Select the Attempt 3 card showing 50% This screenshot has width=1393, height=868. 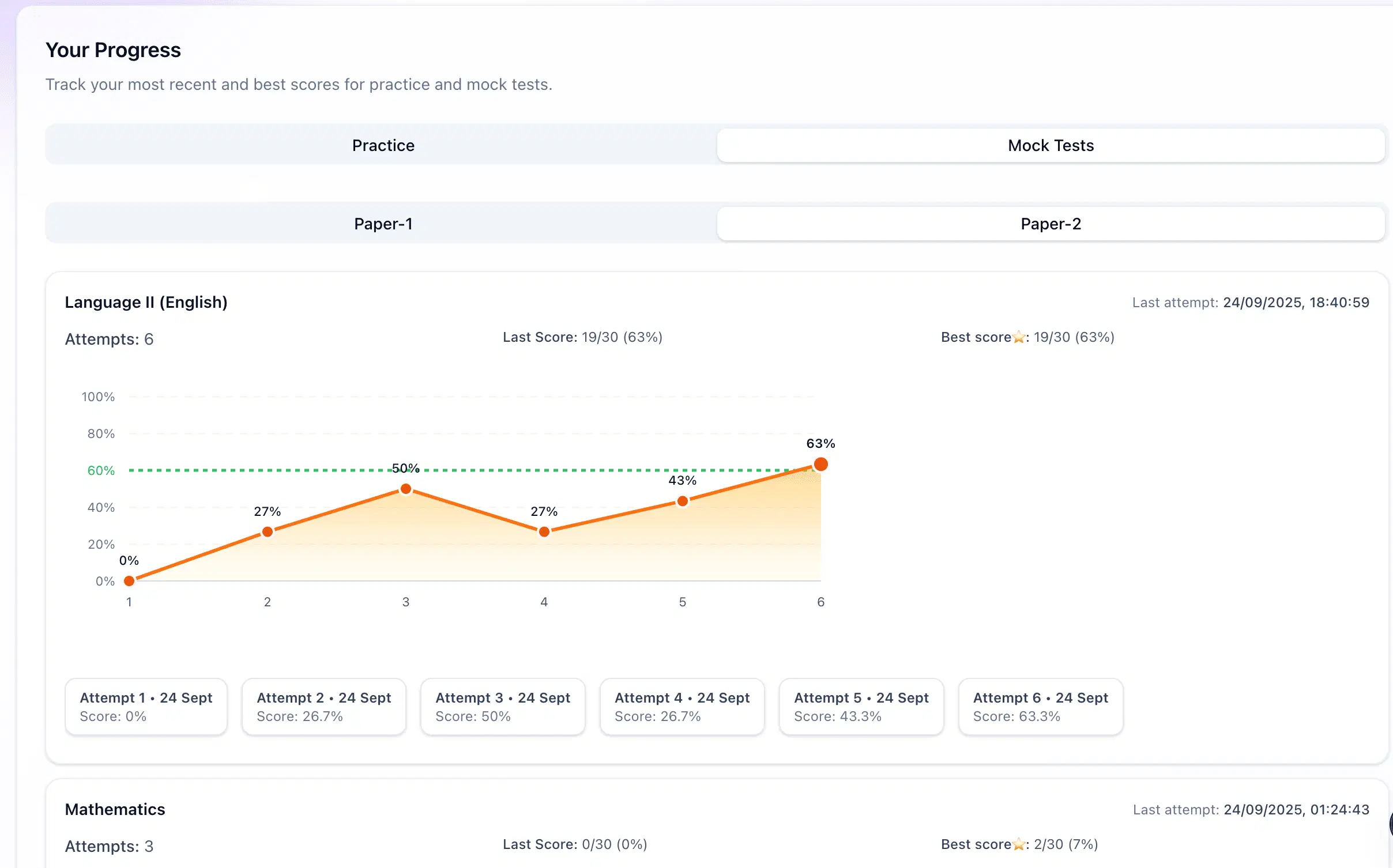(502, 707)
